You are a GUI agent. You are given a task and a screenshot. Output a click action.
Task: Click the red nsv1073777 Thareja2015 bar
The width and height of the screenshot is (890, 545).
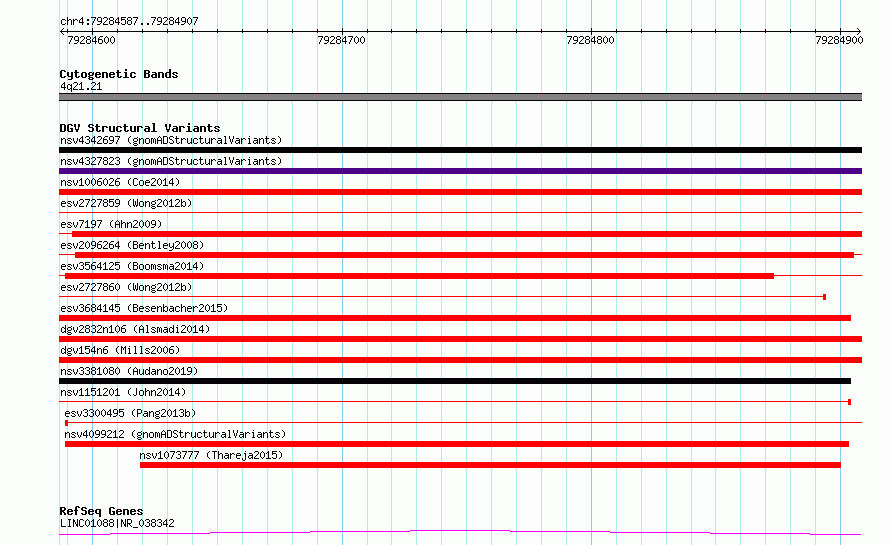[490, 465]
